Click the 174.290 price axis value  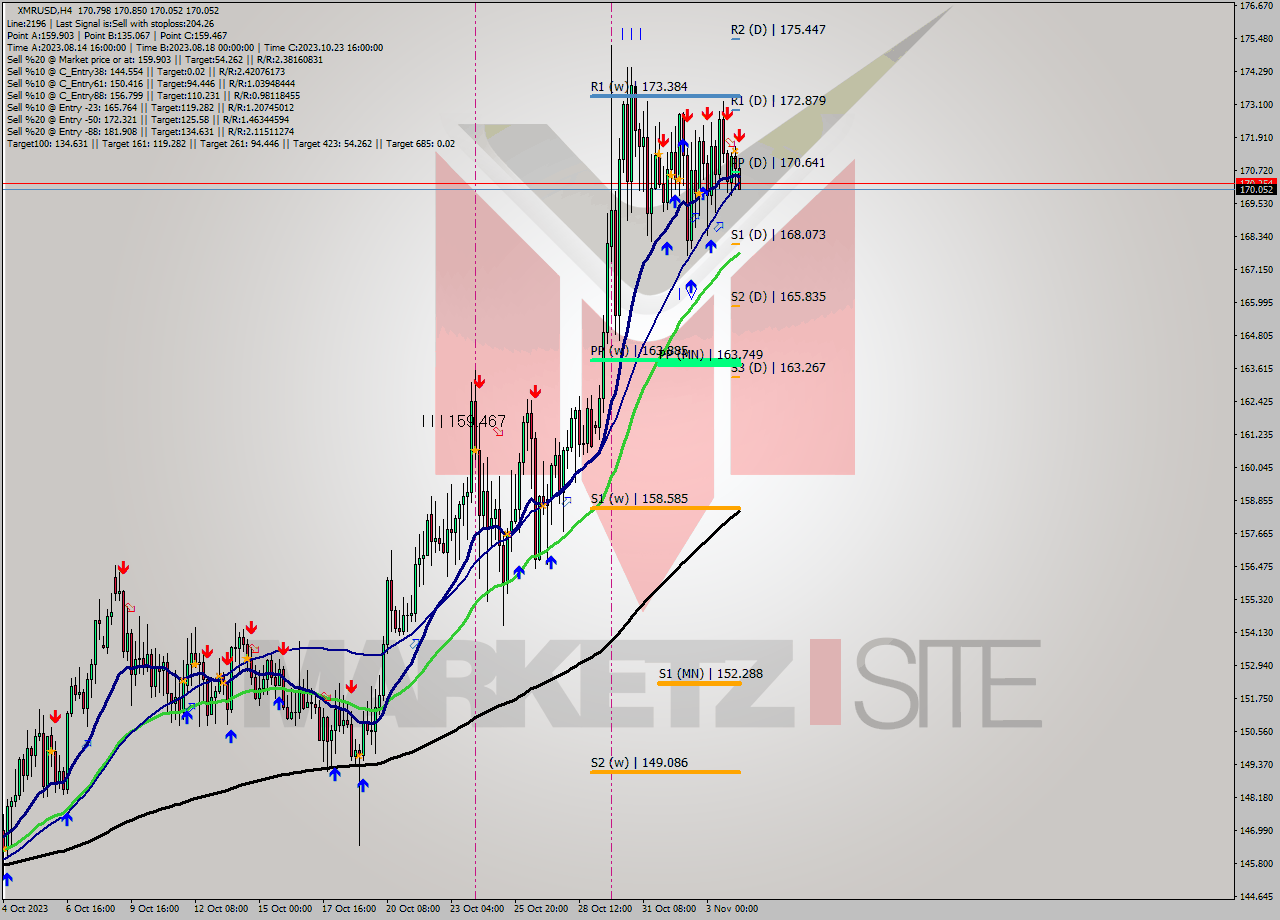(x=1256, y=72)
